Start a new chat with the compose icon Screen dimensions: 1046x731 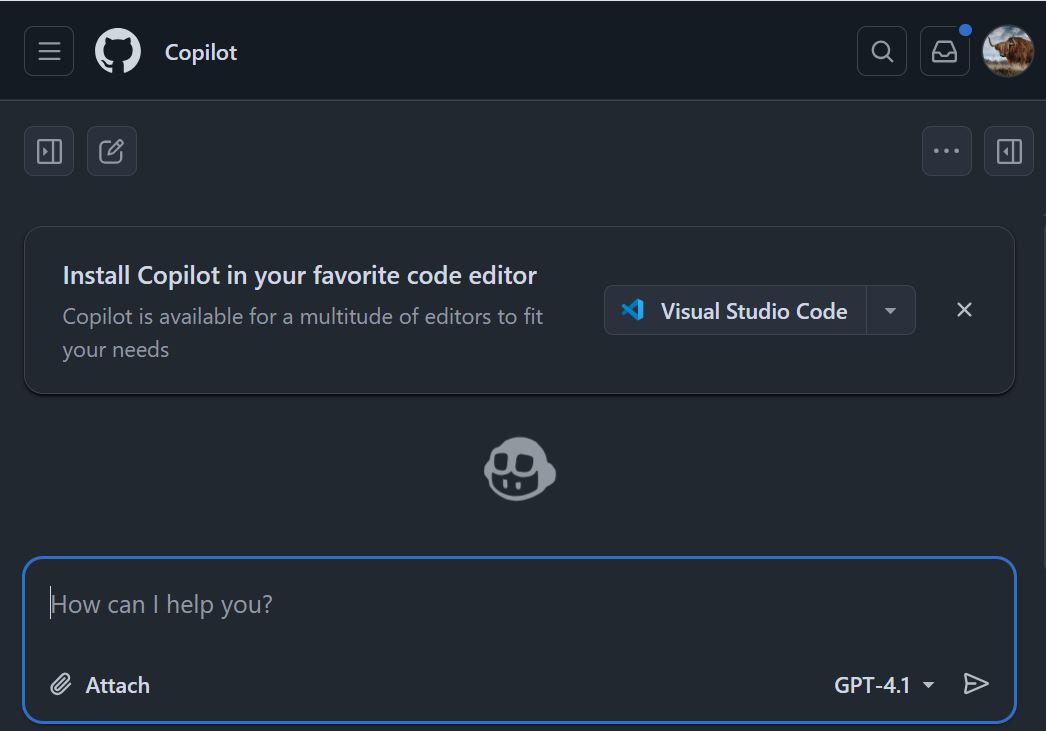click(112, 151)
